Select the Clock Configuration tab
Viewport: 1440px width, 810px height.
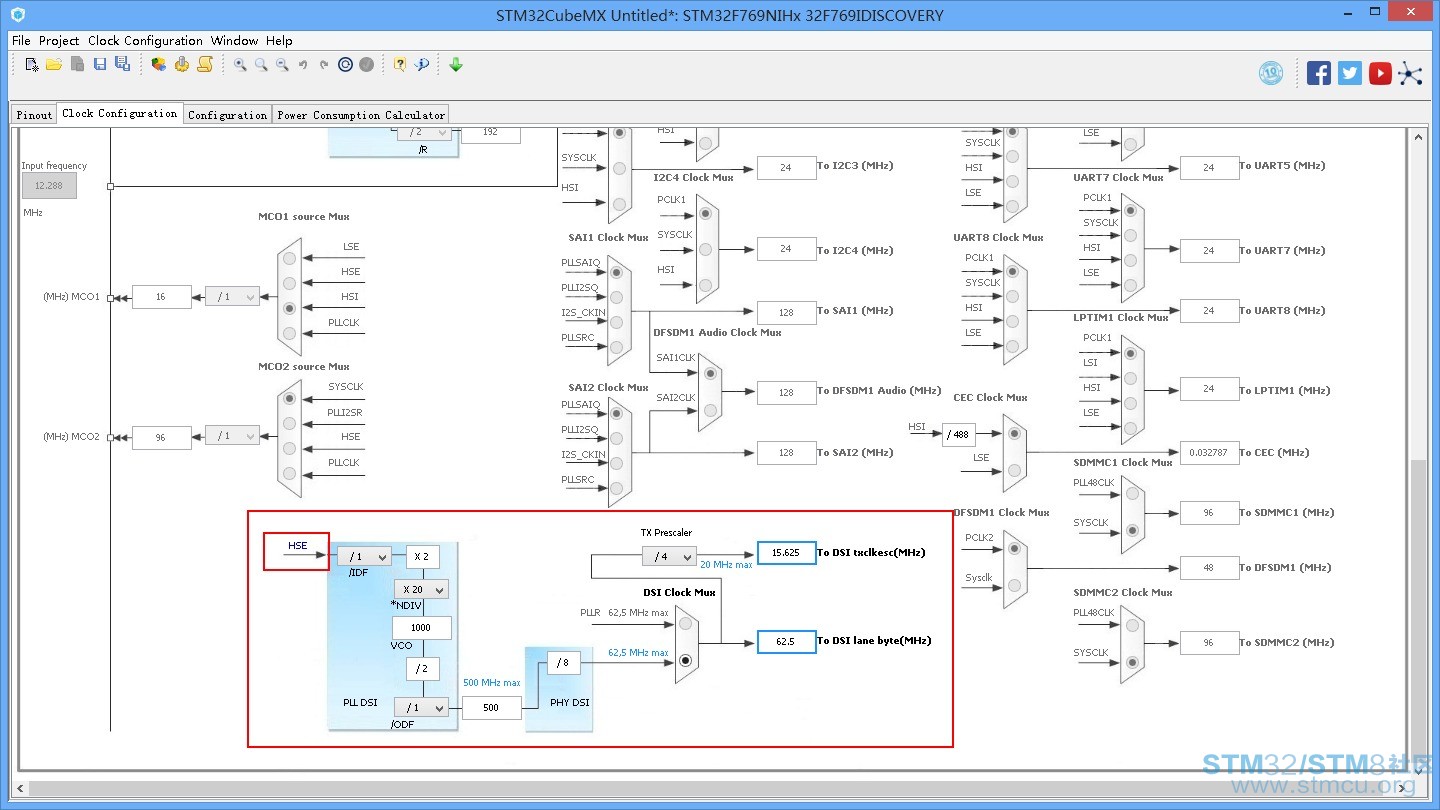click(120, 114)
